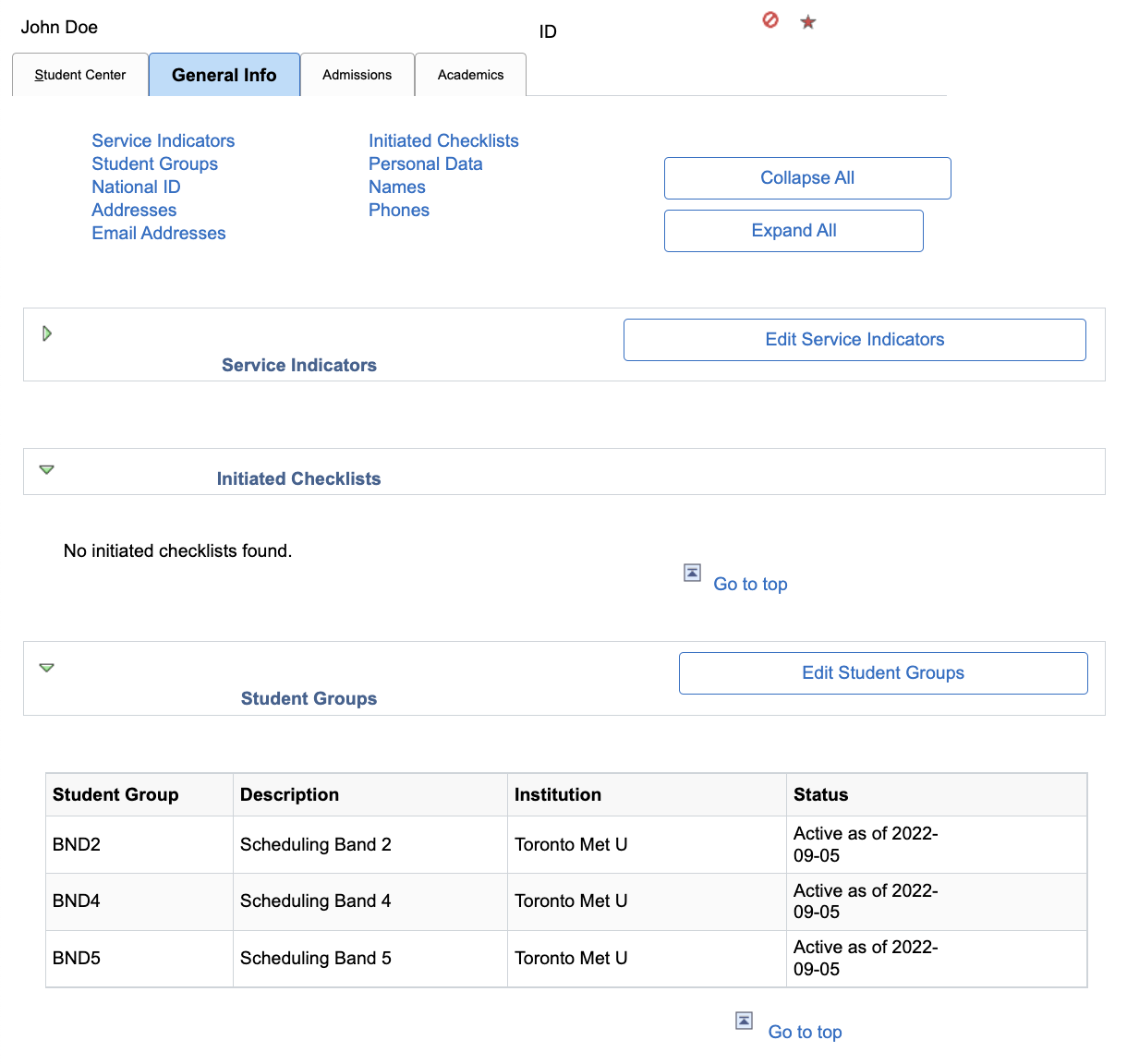Click go-to-top icon below Initiated Checklists
1127x1064 pixels.
click(692, 573)
